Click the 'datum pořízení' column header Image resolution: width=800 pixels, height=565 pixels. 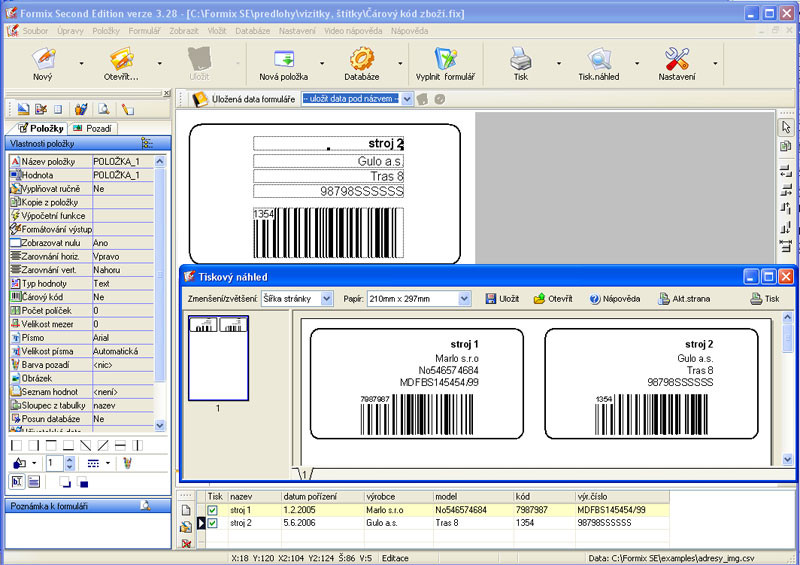[x=322, y=496]
